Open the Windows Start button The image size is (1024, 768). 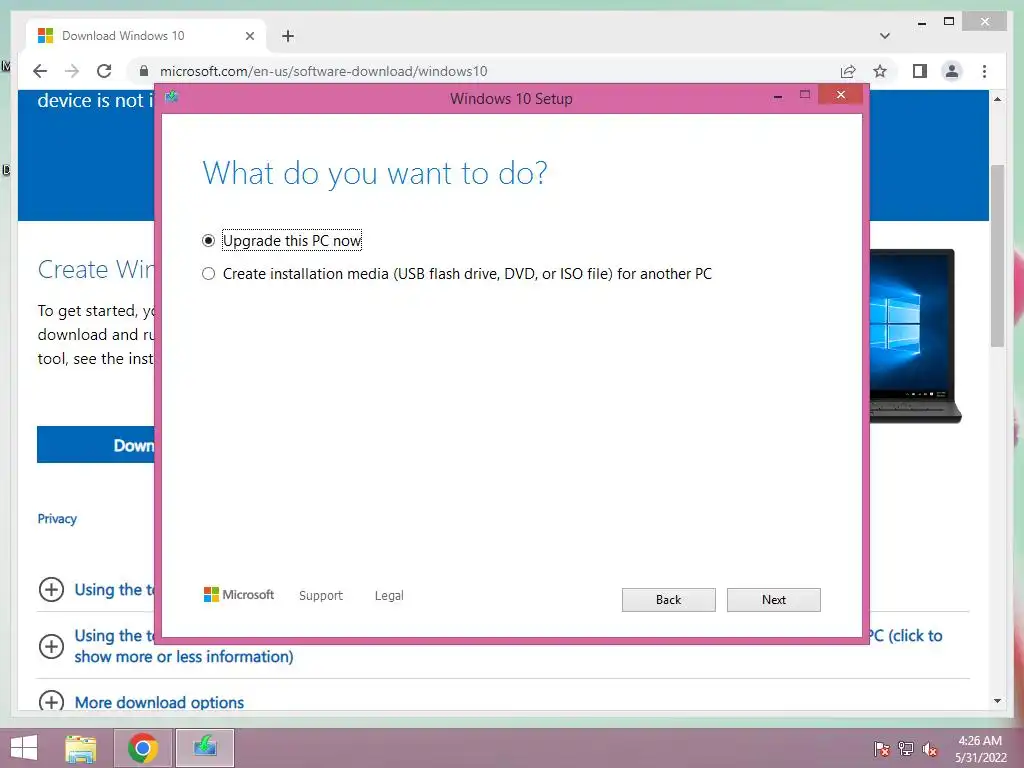tap(24, 747)
